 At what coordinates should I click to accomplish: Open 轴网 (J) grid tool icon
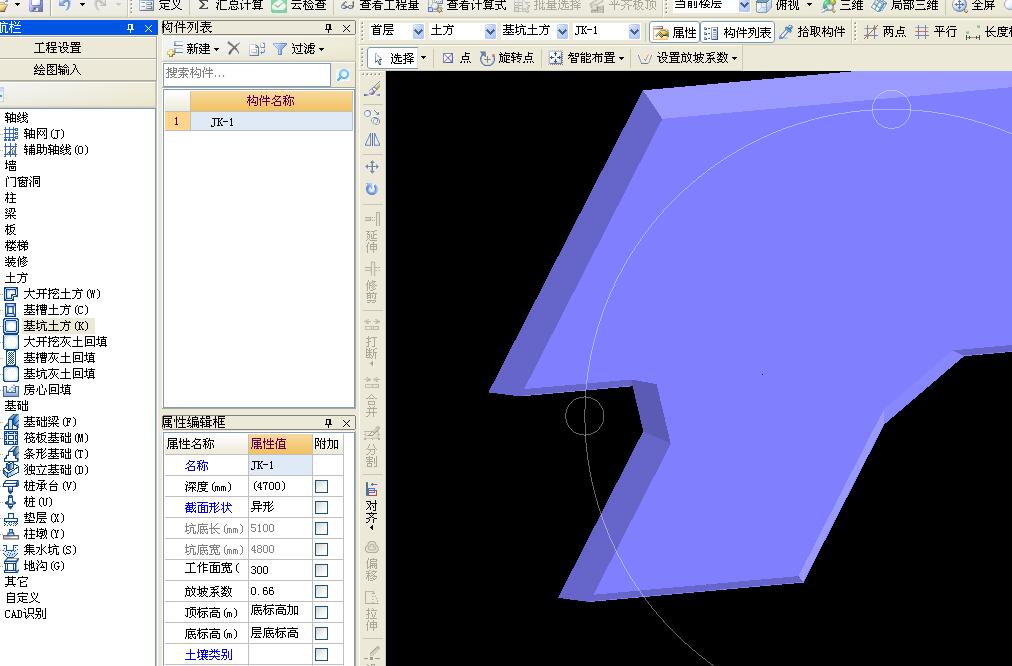(x=11, y=134)
